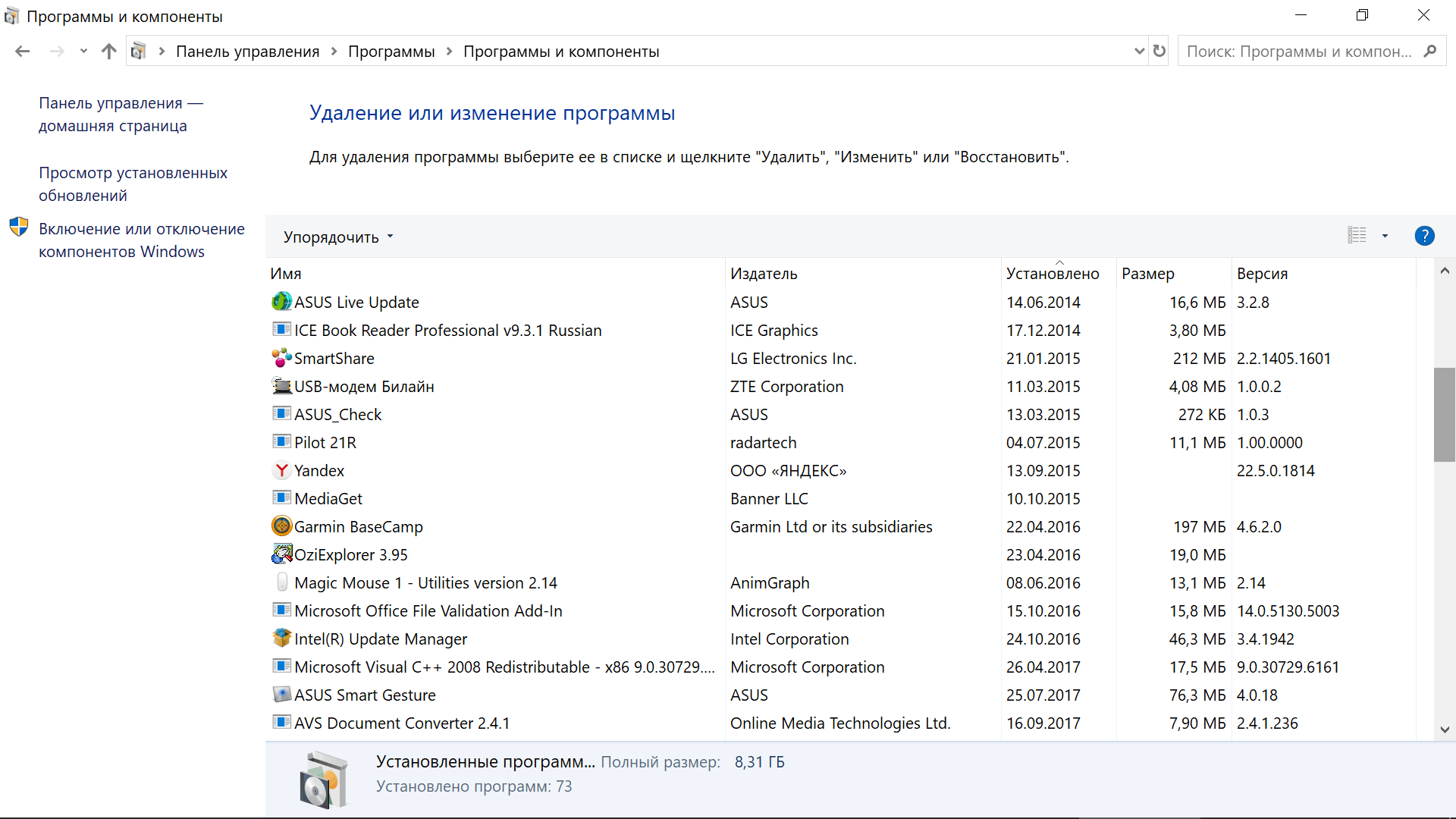This screenshot has width=1456, height=819.
Task: Click the SmartShare colorful icon
Action: (x=281, y=358)
